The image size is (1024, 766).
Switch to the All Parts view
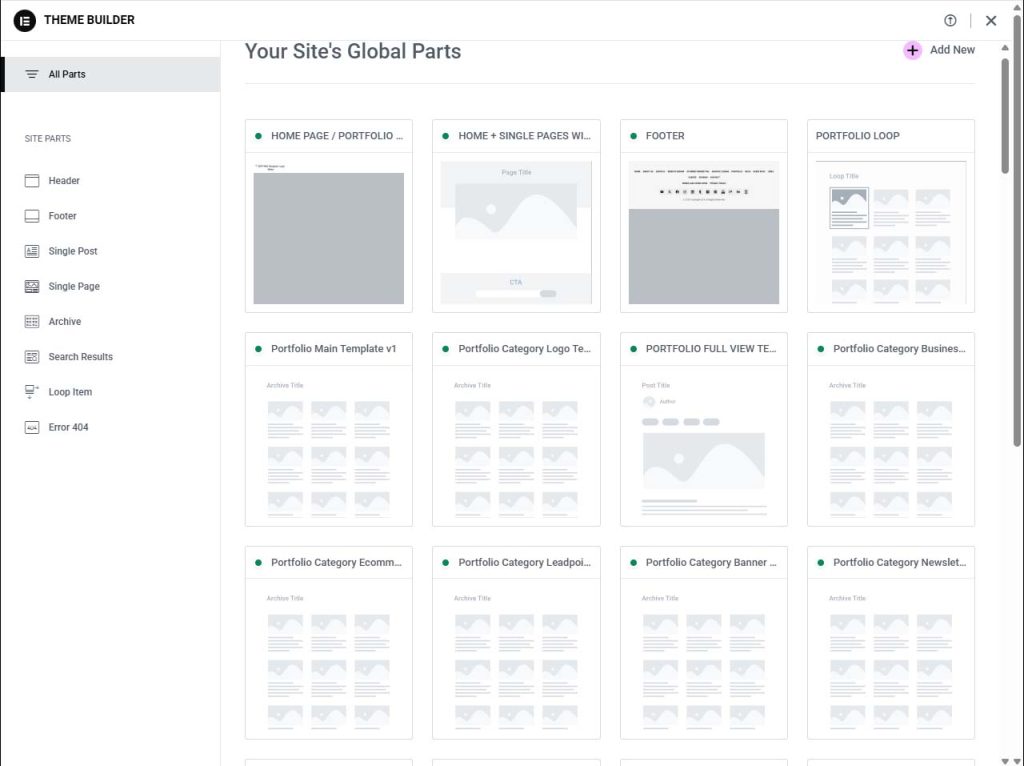[x=66, y=74]
